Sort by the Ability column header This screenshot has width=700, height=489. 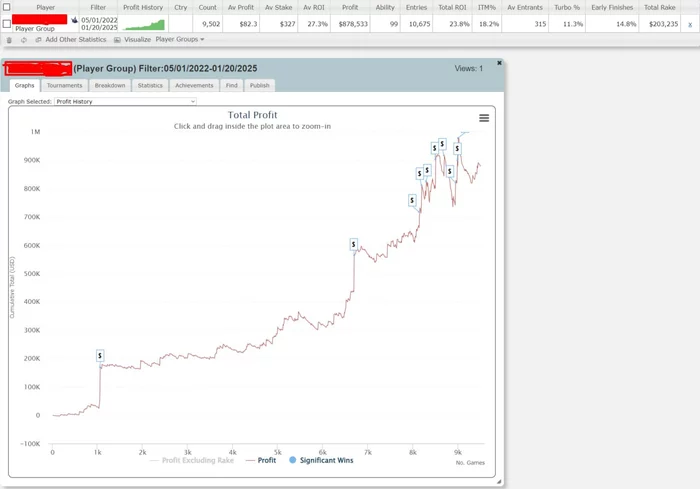[x=385, y=7]
